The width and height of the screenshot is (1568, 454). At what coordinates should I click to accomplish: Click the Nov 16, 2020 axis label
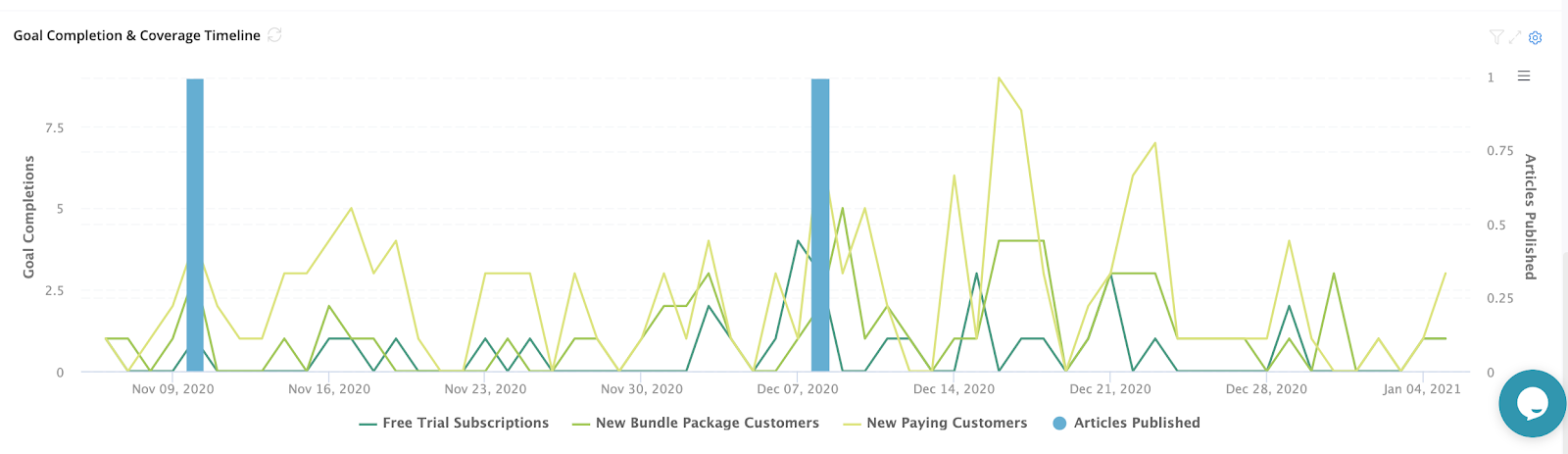click(x=329, y=389)
